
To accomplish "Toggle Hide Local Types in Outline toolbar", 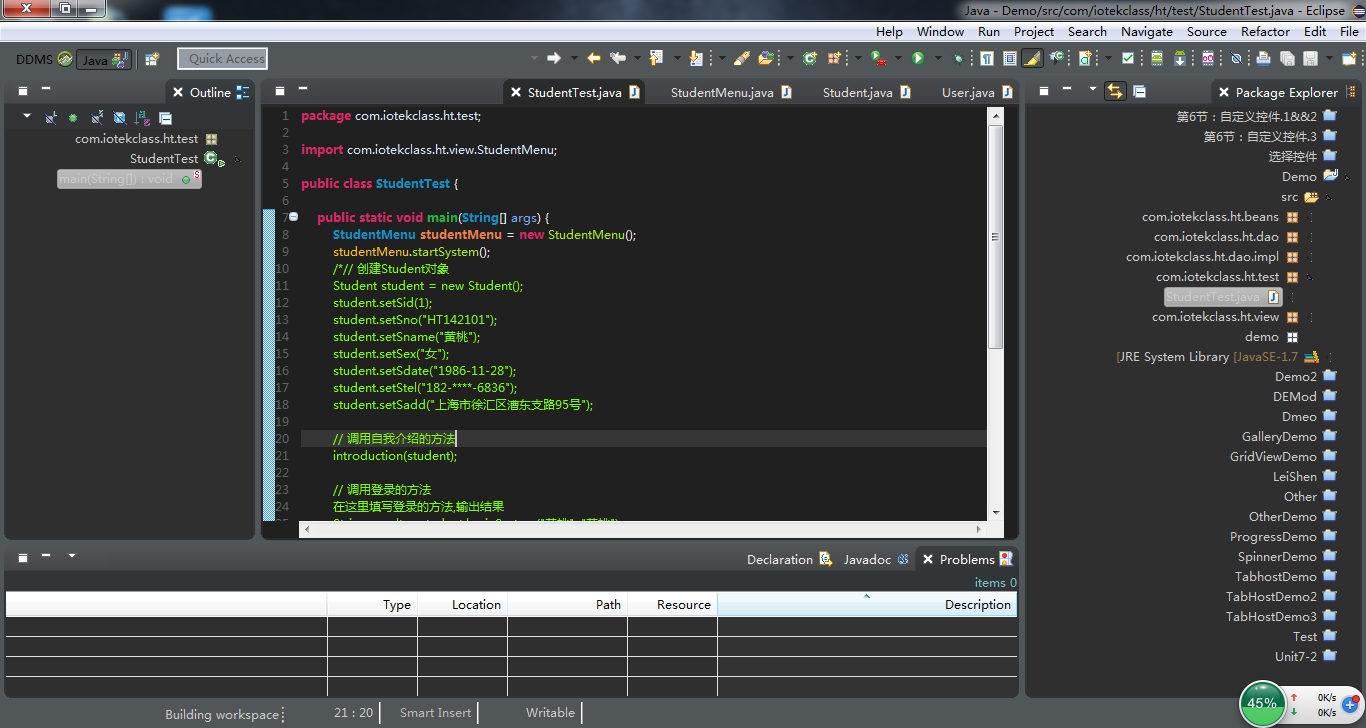I will click(51, 118).
